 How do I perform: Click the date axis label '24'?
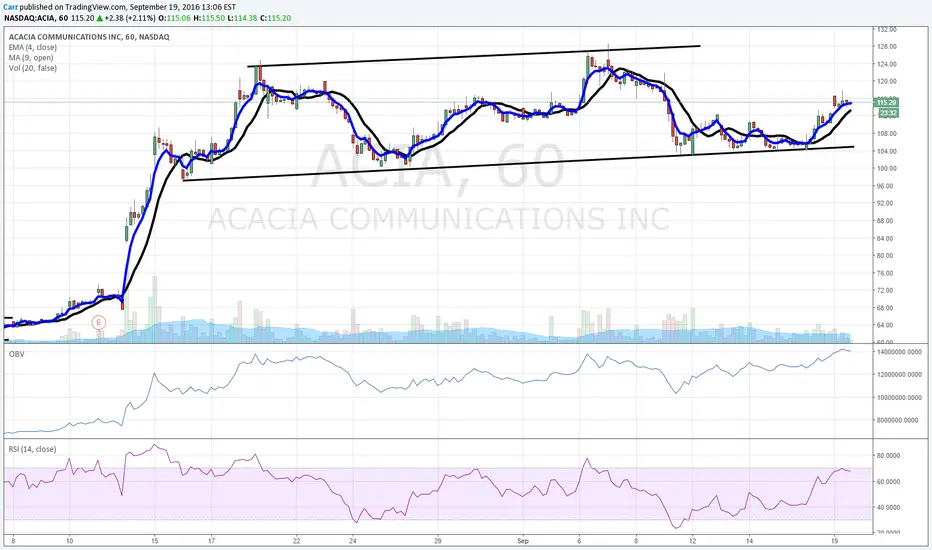[352, 541]
